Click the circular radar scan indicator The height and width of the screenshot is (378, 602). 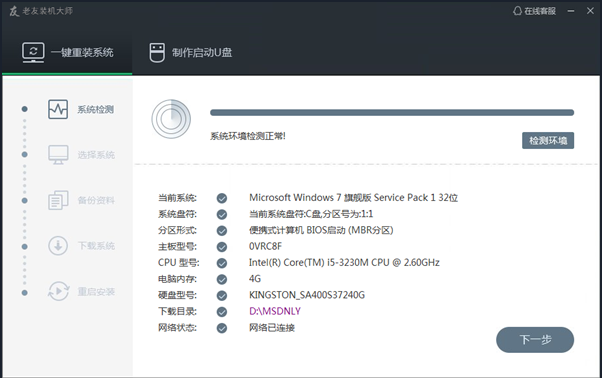tap(171, 119)
